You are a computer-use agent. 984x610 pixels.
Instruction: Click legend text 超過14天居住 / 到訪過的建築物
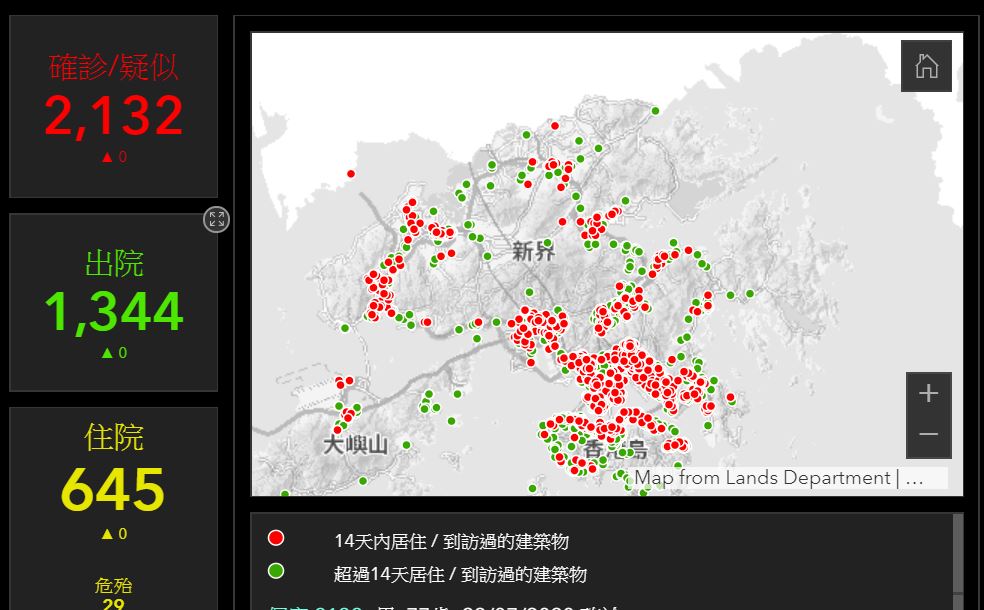click(x=460, y=574)
